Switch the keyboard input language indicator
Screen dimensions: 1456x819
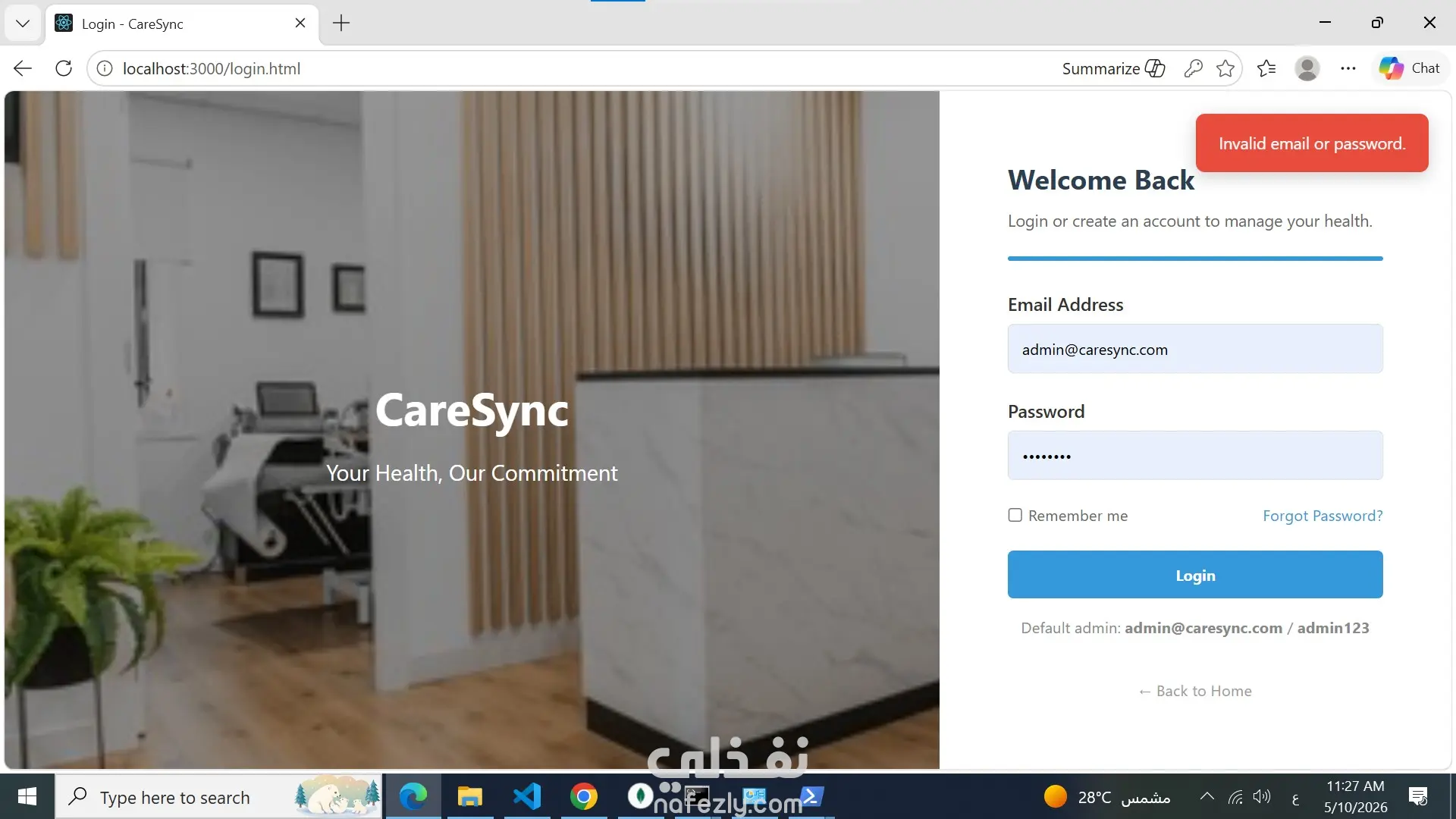tap(1295, 798)
